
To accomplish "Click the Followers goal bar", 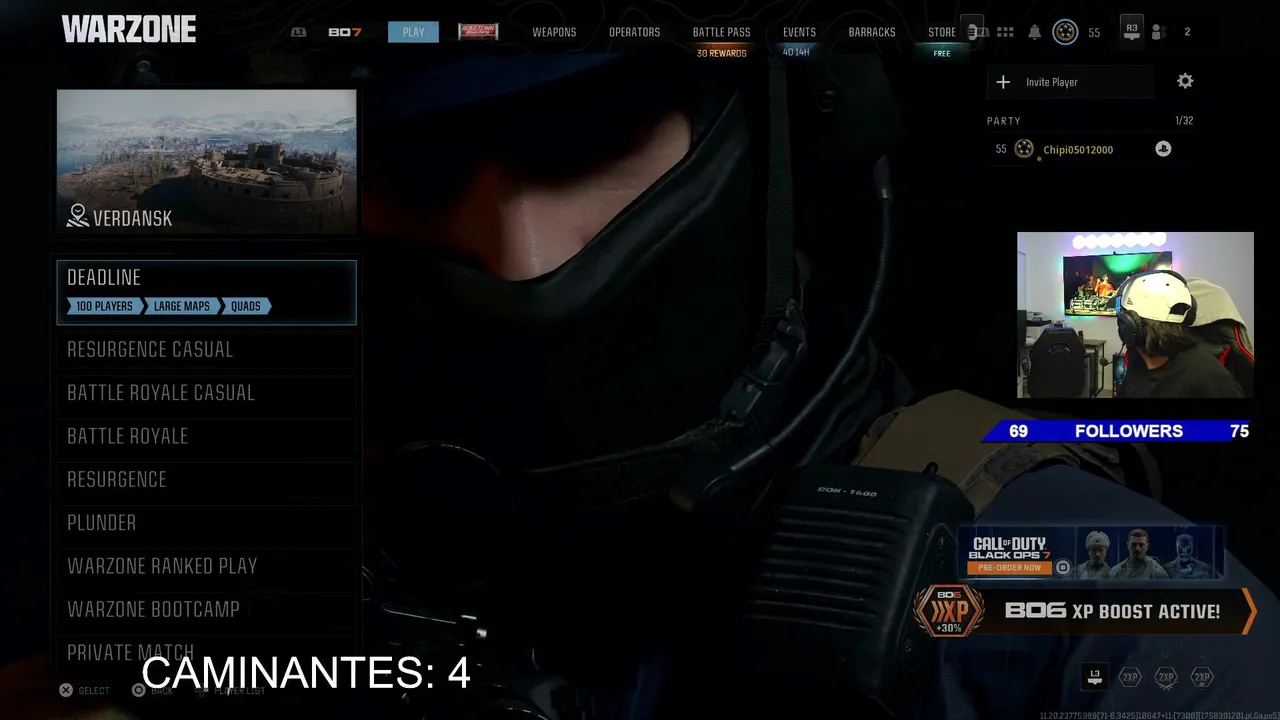I will pos(1118,431).
